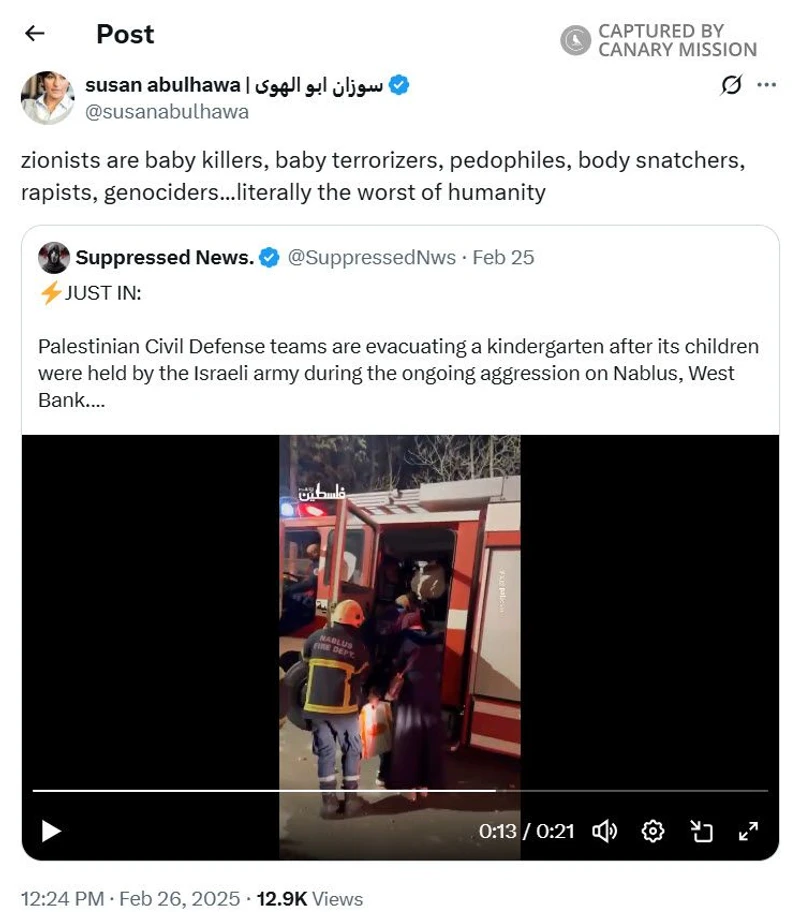Open the @susanabulhawa handle link
This screenshot has width=800, height=922.
pos(167,112)
